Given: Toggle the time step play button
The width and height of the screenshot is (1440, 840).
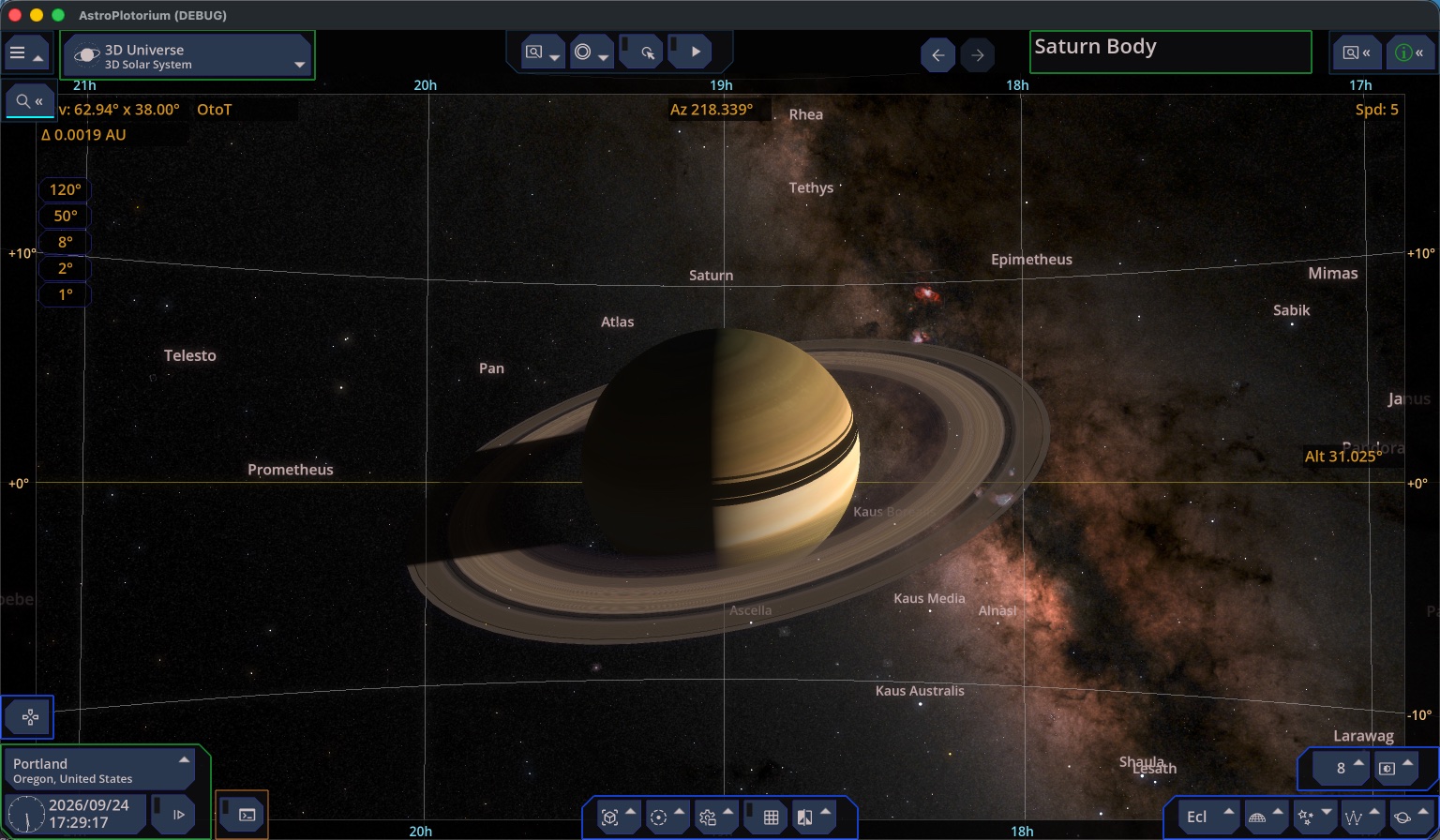Looking at the screenshot, I should click(172, 814).
